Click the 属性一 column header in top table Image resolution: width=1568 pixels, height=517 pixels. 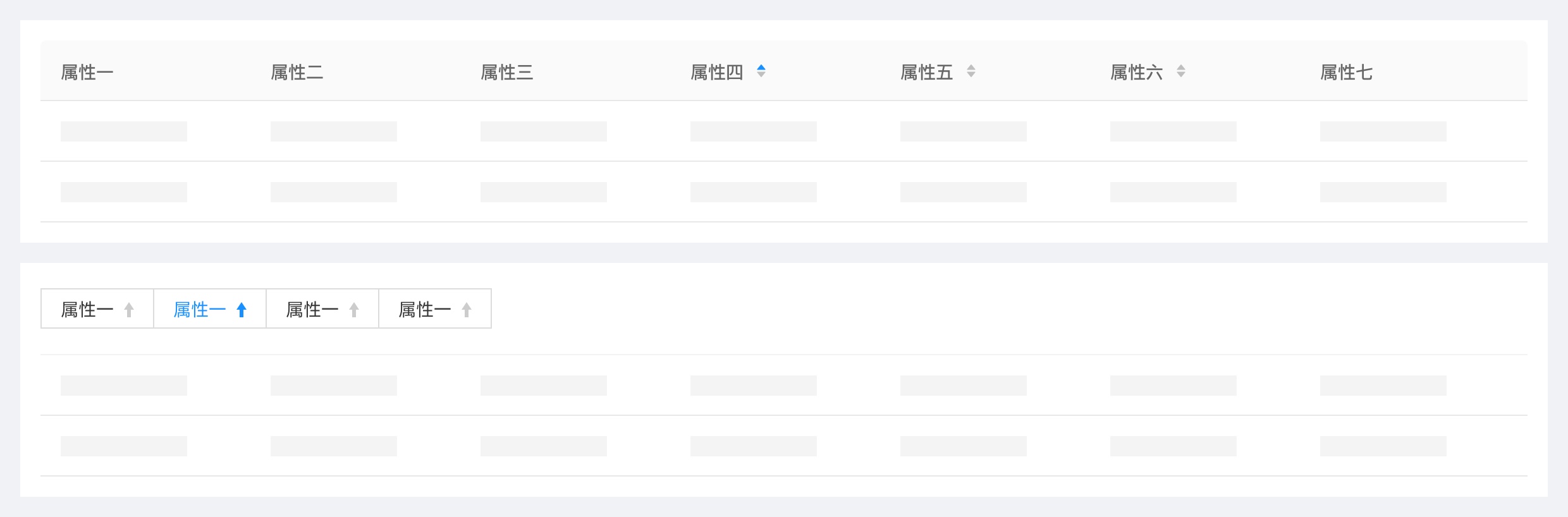87,73
